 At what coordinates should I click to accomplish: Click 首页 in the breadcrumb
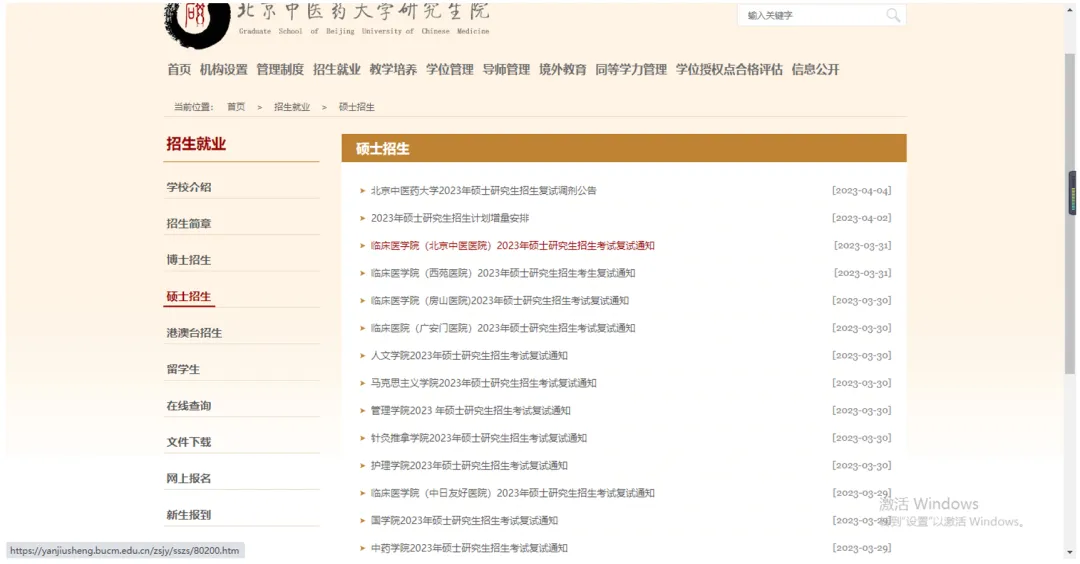(236, 107)
